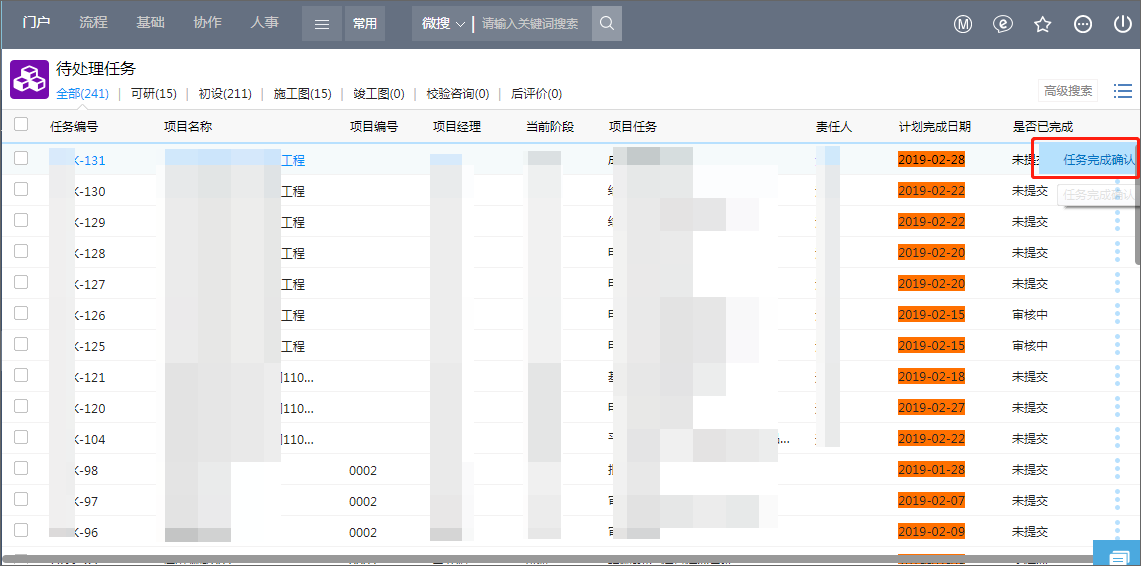Open the 人事 top menu
1141x566 pixels.
pyautogui.click(x=264, y=23)
